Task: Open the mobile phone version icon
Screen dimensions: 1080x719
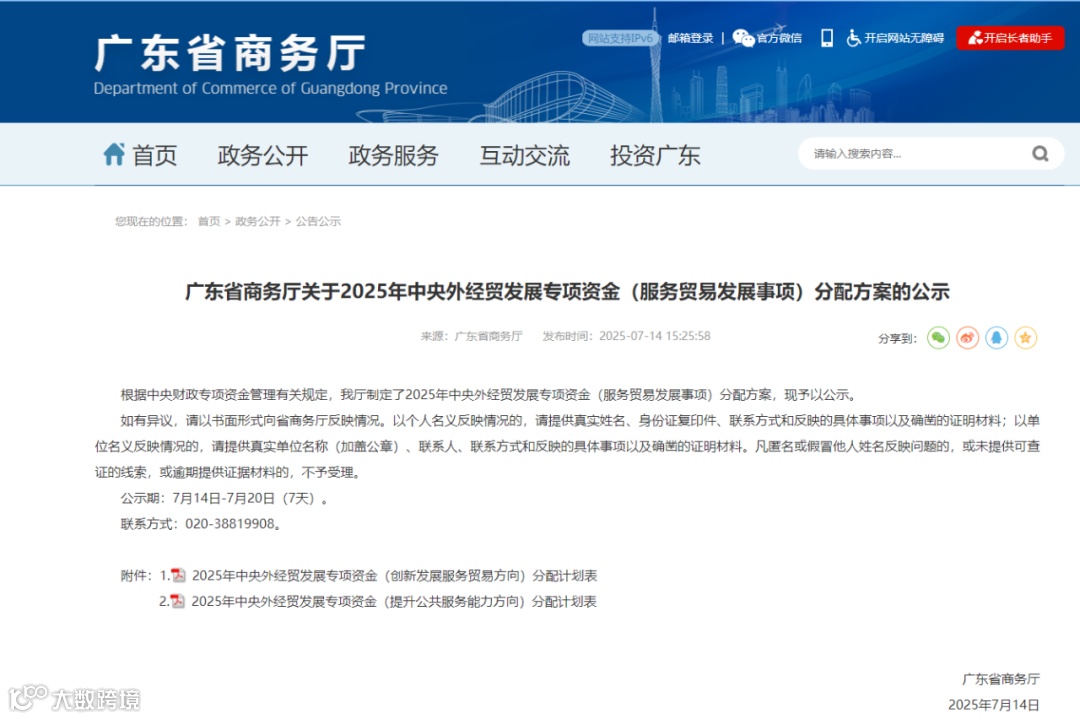Action: click(x=827, y=38)
